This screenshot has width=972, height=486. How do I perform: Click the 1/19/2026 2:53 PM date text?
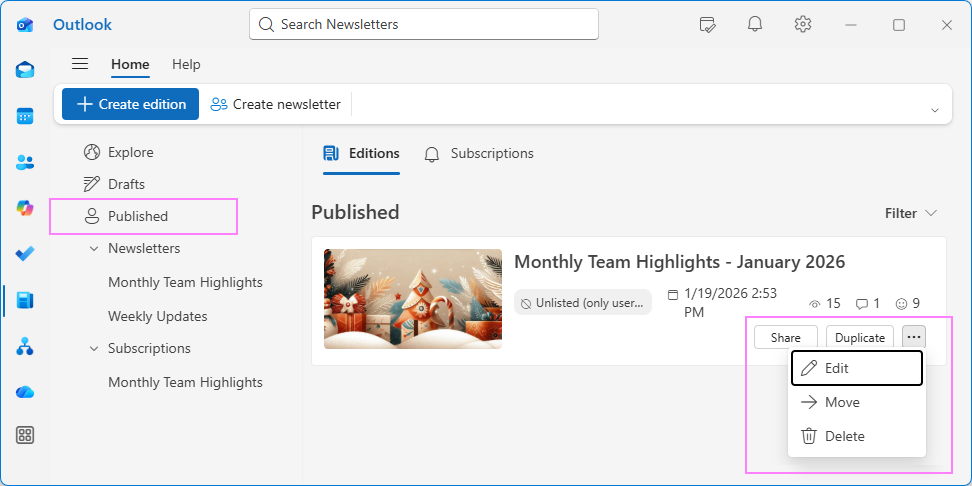pyautogui.click(x=730, y=303)
